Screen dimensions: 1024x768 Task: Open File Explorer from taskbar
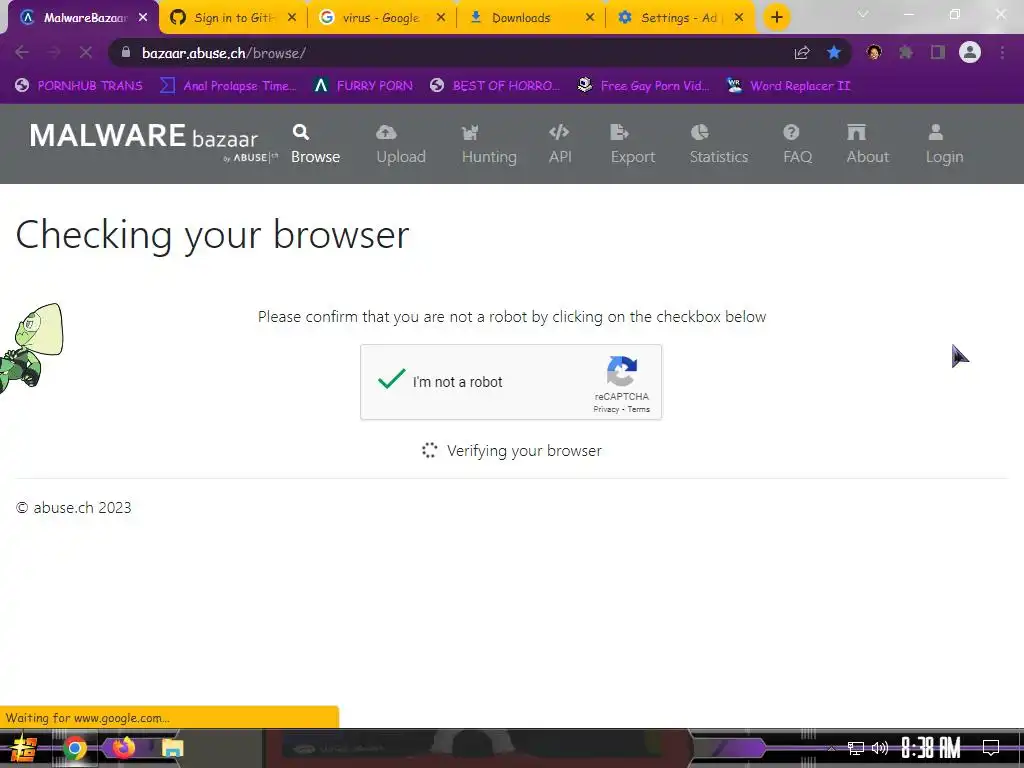pyautogui.click(x=172, y=748)
